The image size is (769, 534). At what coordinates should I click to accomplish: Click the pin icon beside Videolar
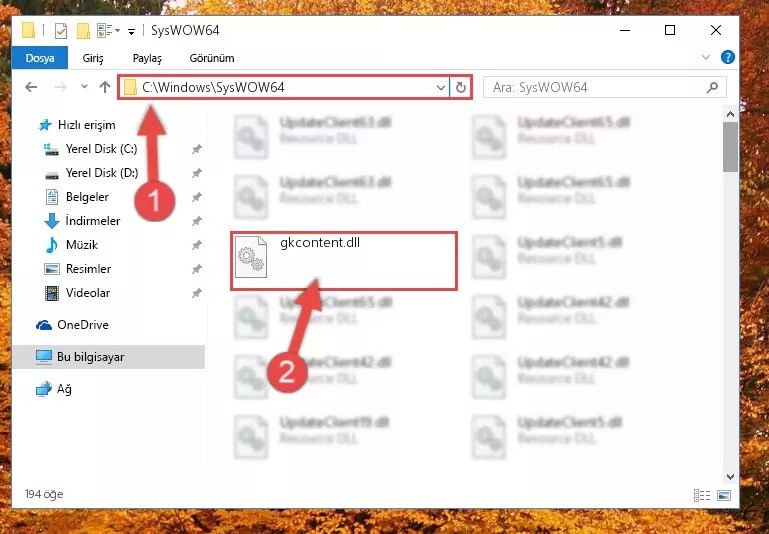(197, 293)
